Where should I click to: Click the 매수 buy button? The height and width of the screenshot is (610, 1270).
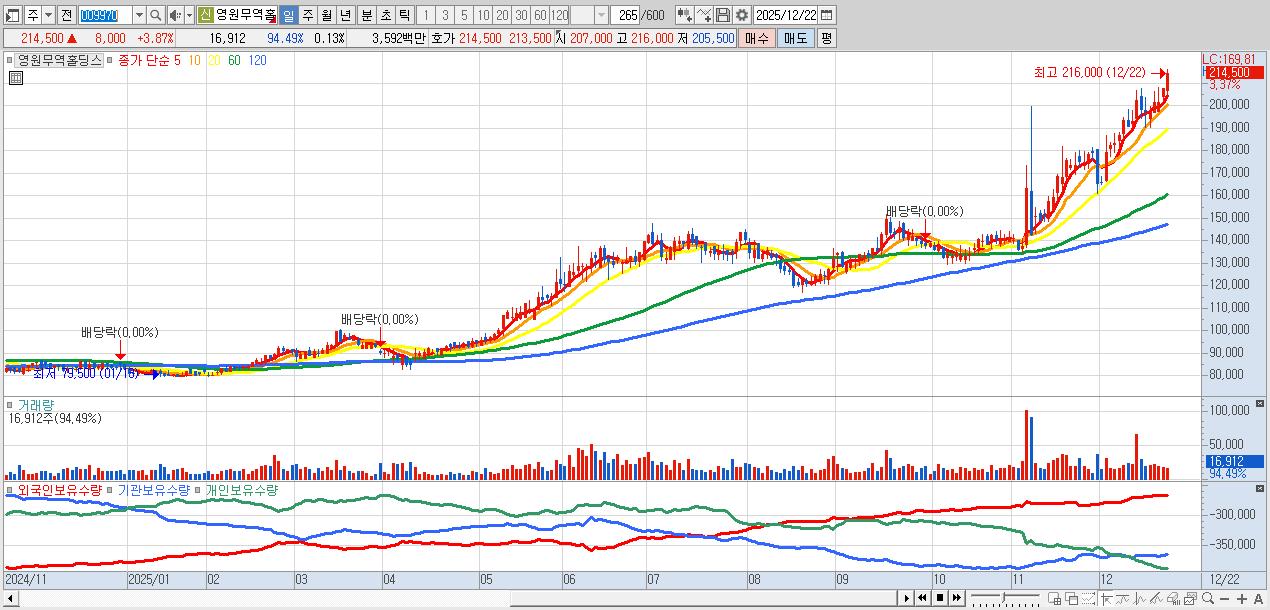[757, 38]
